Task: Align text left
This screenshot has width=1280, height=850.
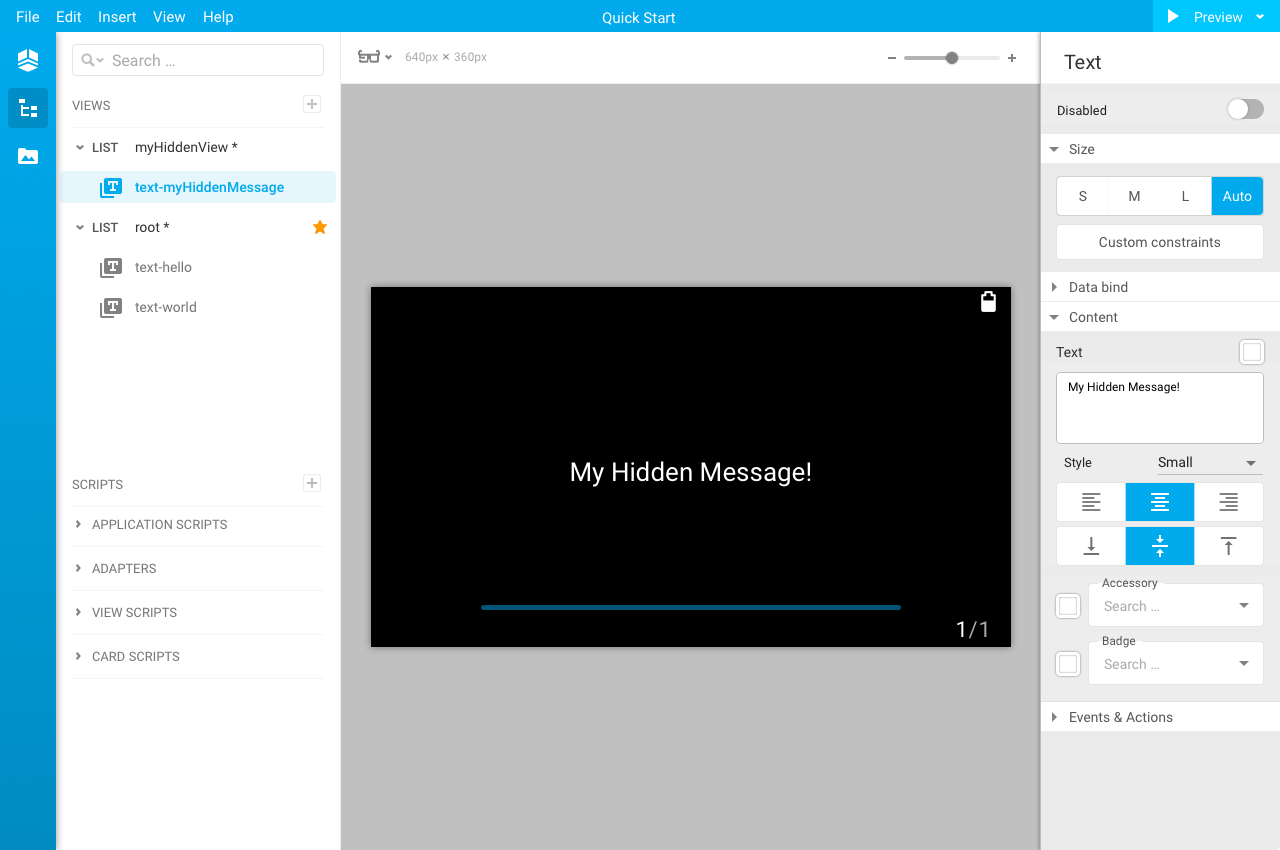Action: click(1091, 502)
